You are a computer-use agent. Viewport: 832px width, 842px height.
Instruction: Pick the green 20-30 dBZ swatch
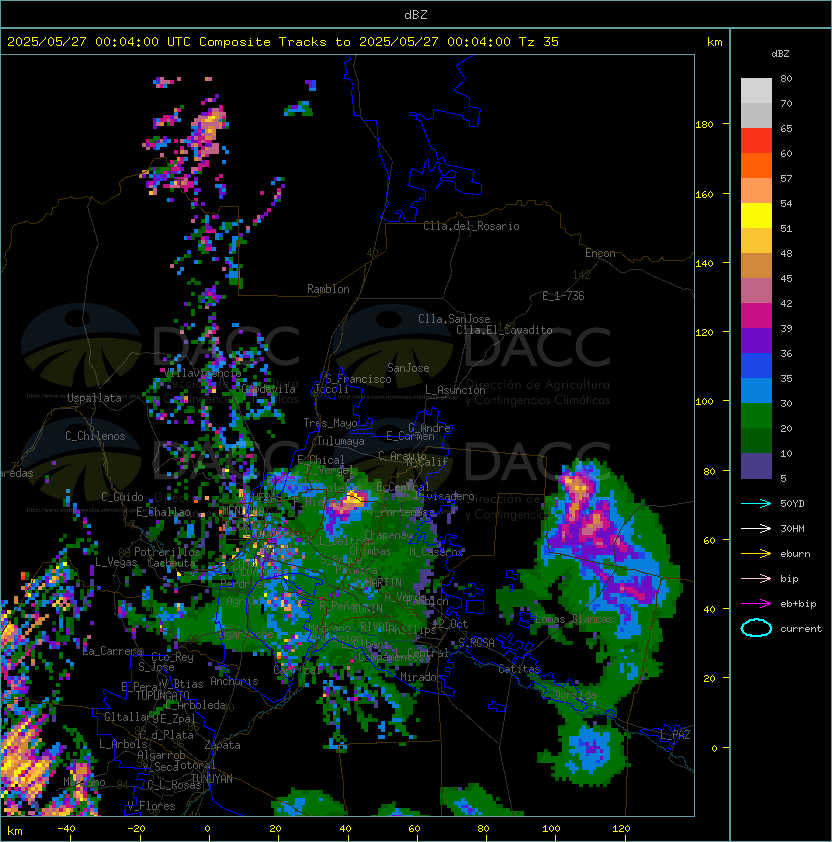(x=756, y=416)
